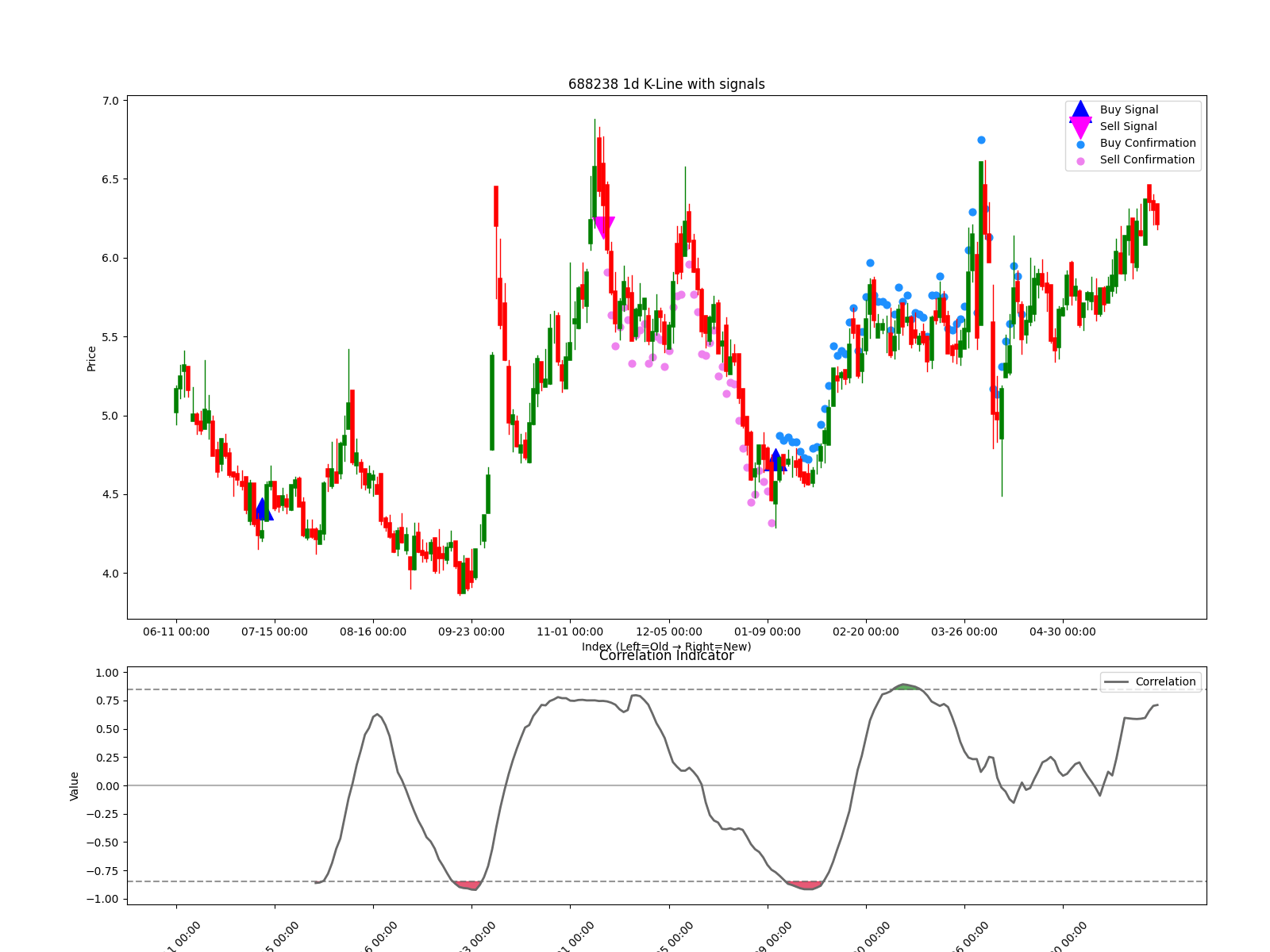Click the 'Correlation' legend label

(x=1165, y=682)
